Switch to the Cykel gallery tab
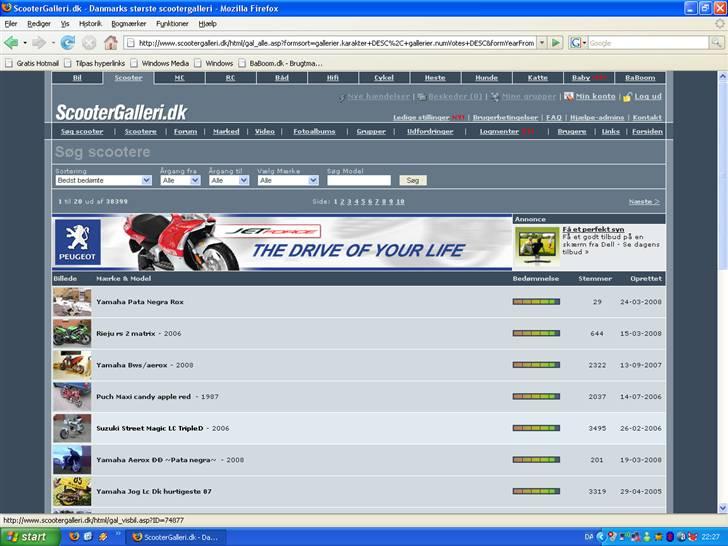The image size is (728, 546). point(384,77)
